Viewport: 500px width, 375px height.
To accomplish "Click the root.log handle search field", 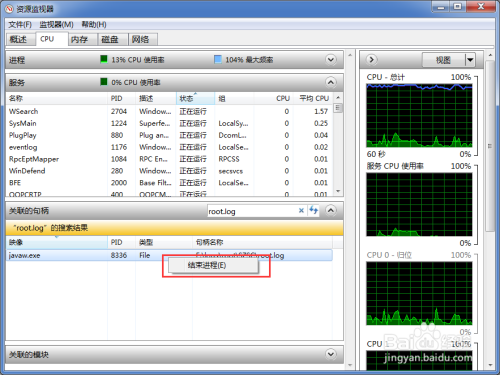I will [252, 211].
